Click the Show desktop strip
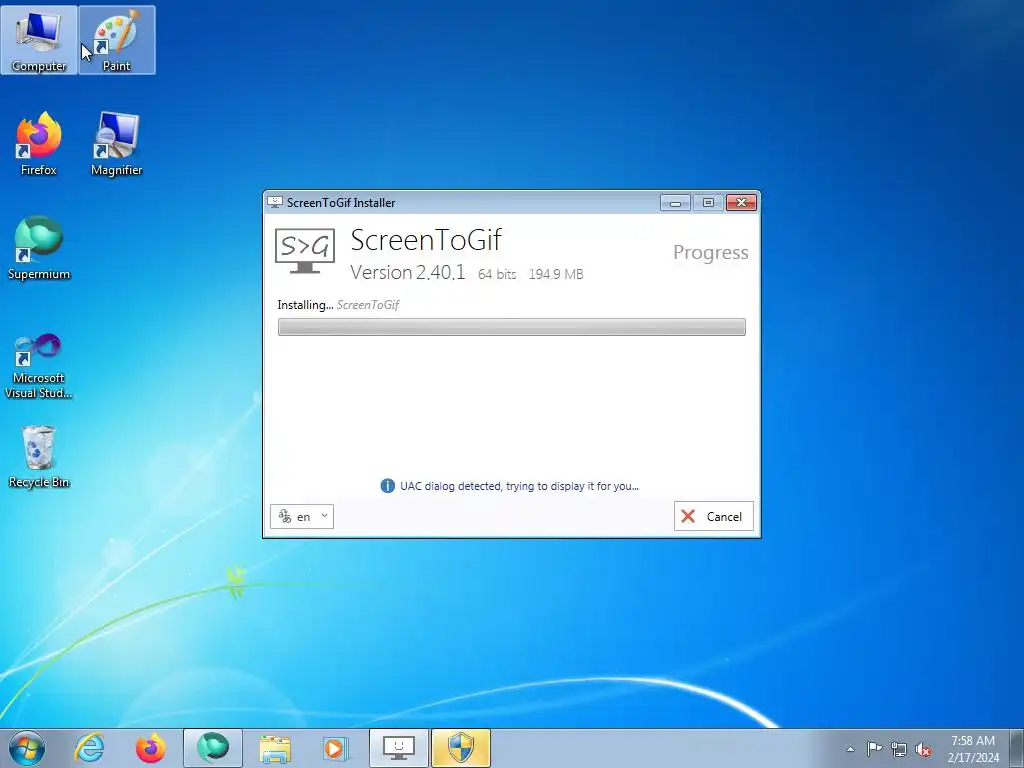Screen dimensions: 1024x768 tap(1017, 748)
